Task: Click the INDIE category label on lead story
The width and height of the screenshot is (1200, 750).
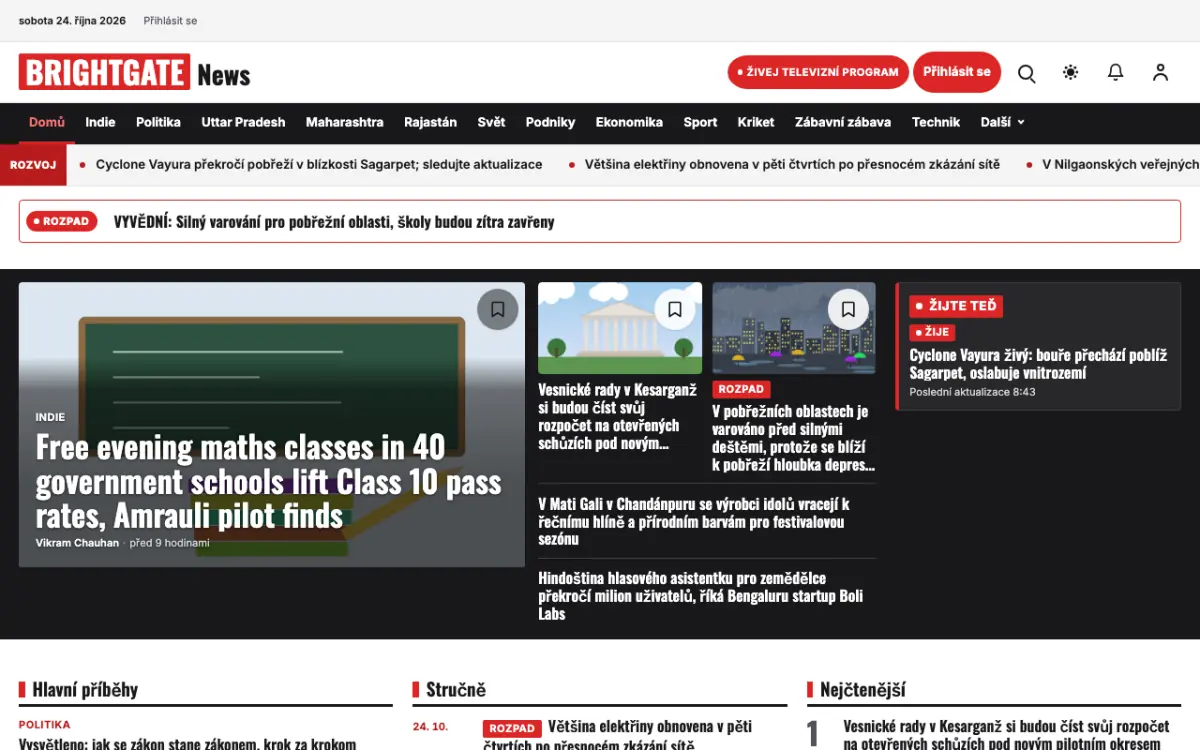Action: tap(50, 417)
